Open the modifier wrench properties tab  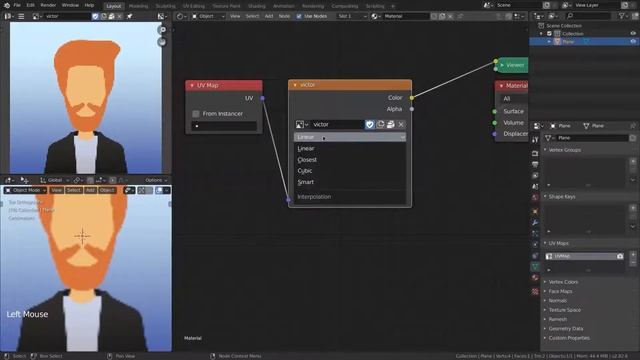[535, 222]
